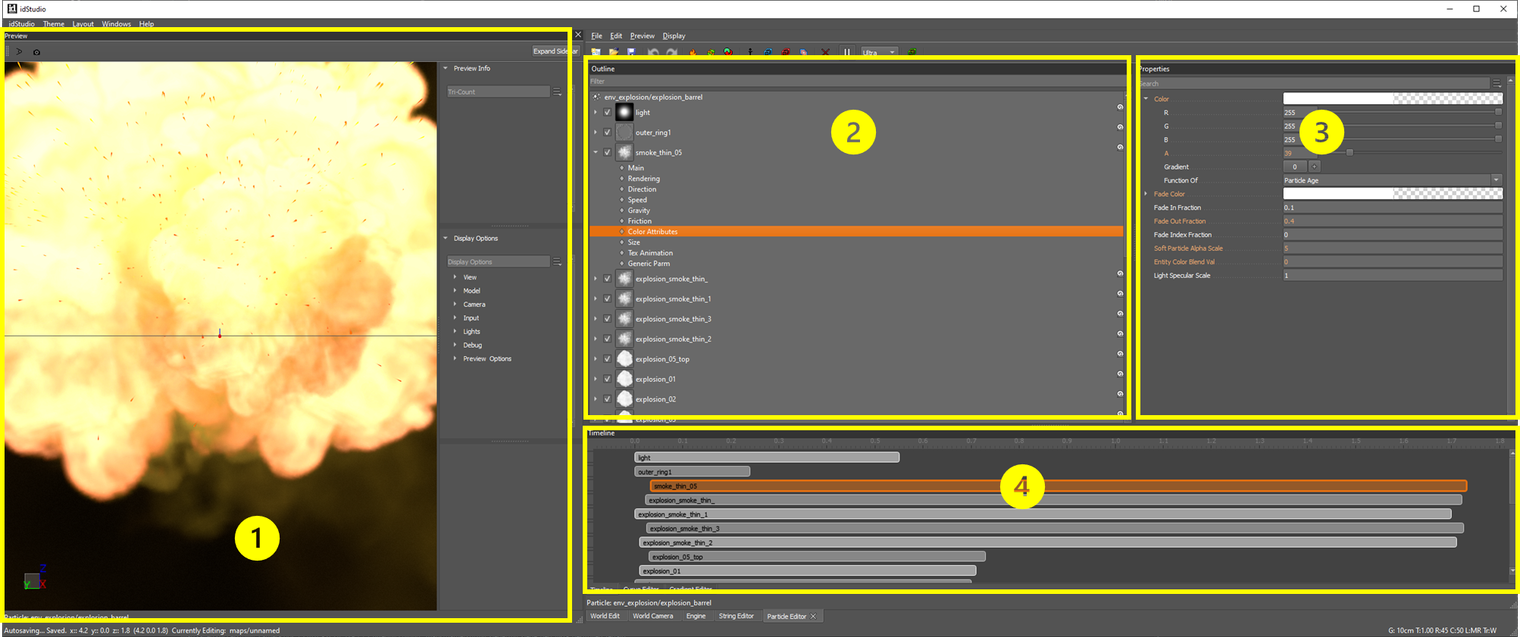Click the red X delete toolbar icon
The height and width of the screenshot is (637, 1520).
click(825, 52)
